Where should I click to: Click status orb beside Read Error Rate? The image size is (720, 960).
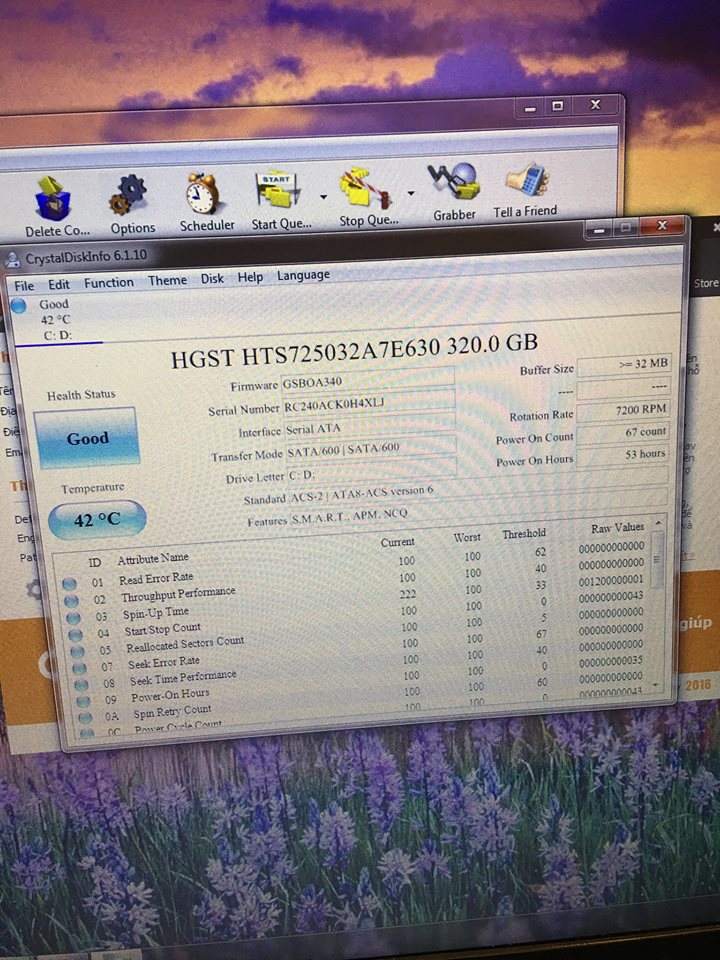point(69,583)
